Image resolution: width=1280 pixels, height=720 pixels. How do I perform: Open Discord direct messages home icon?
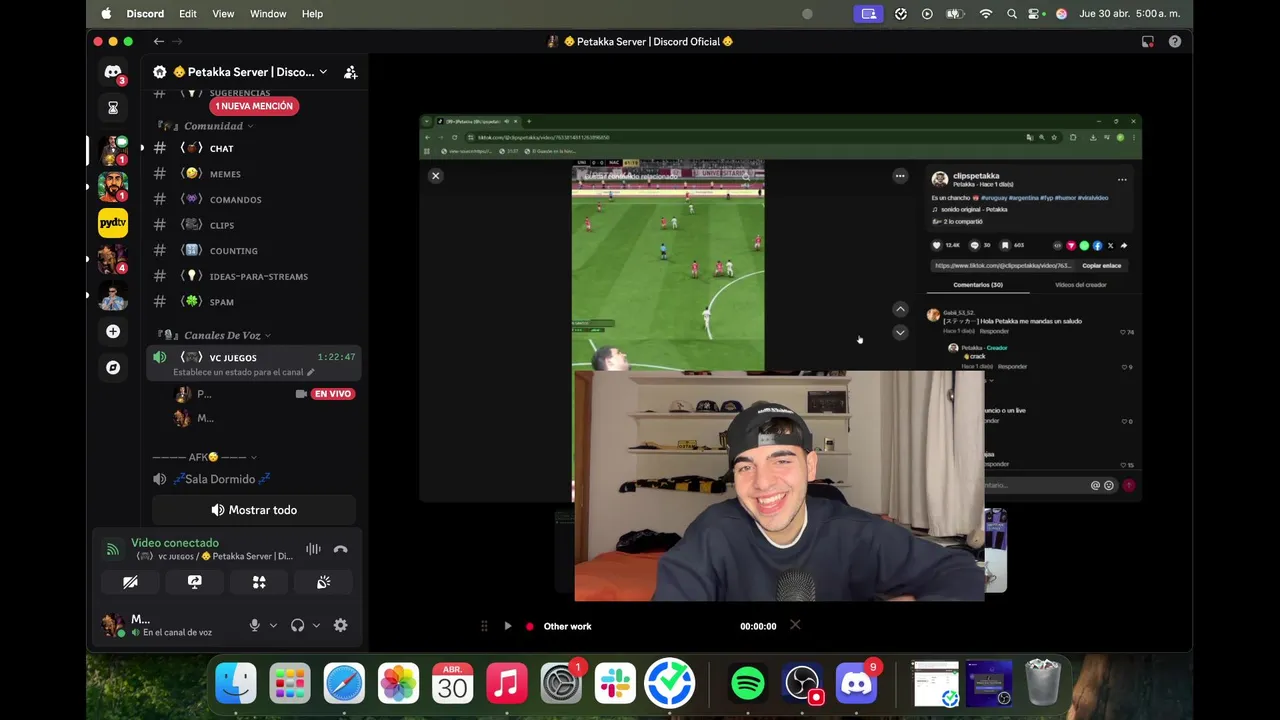[x=113, y=73]
